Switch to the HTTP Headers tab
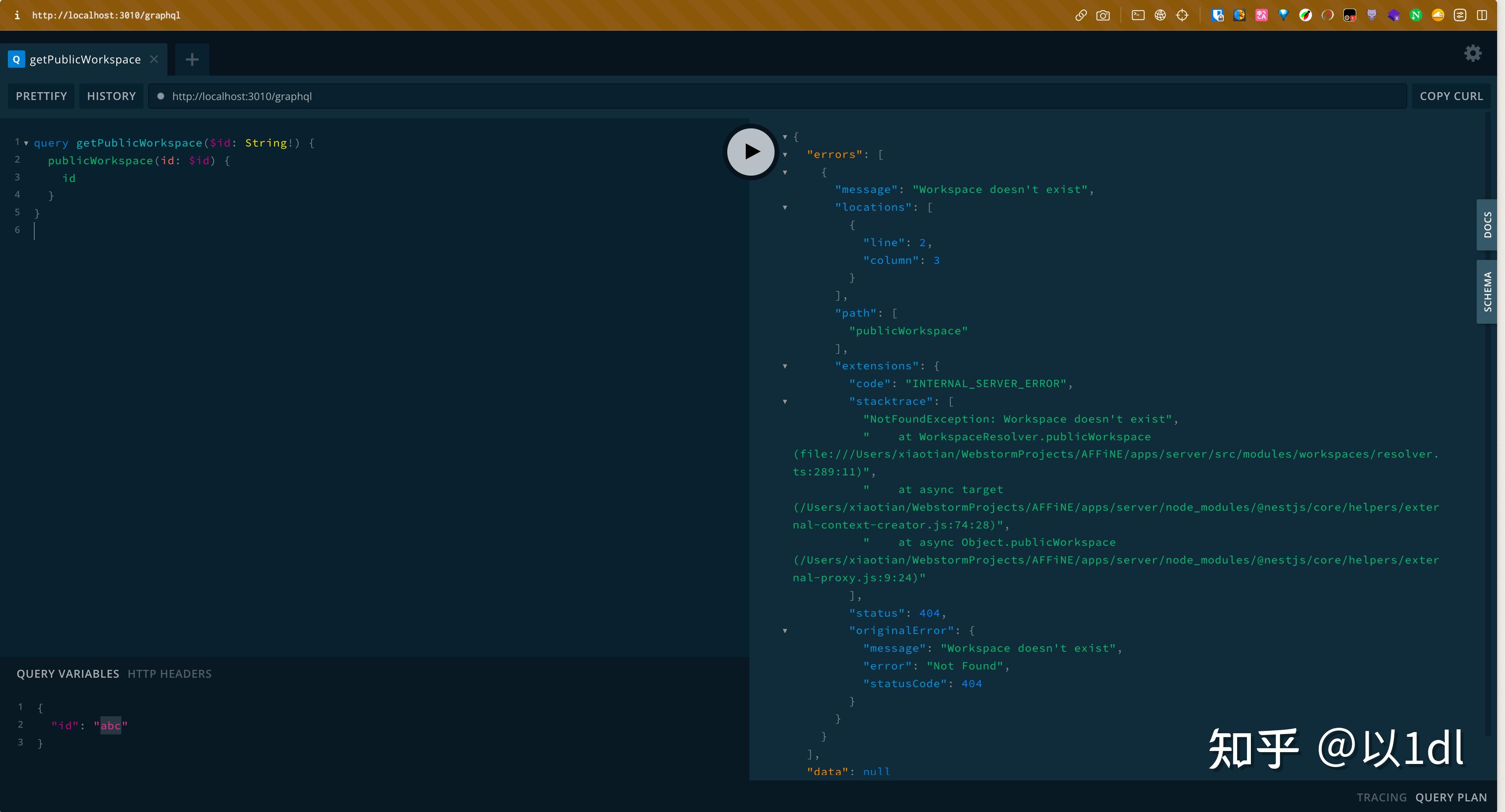Viewport: 1505px width, 812px height. click(x=169, y=674)
